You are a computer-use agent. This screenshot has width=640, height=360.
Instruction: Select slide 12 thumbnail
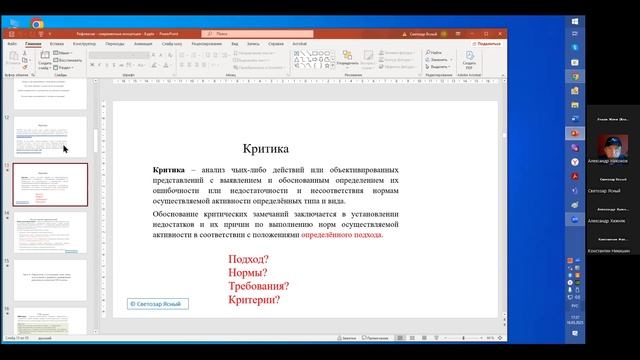50,137
